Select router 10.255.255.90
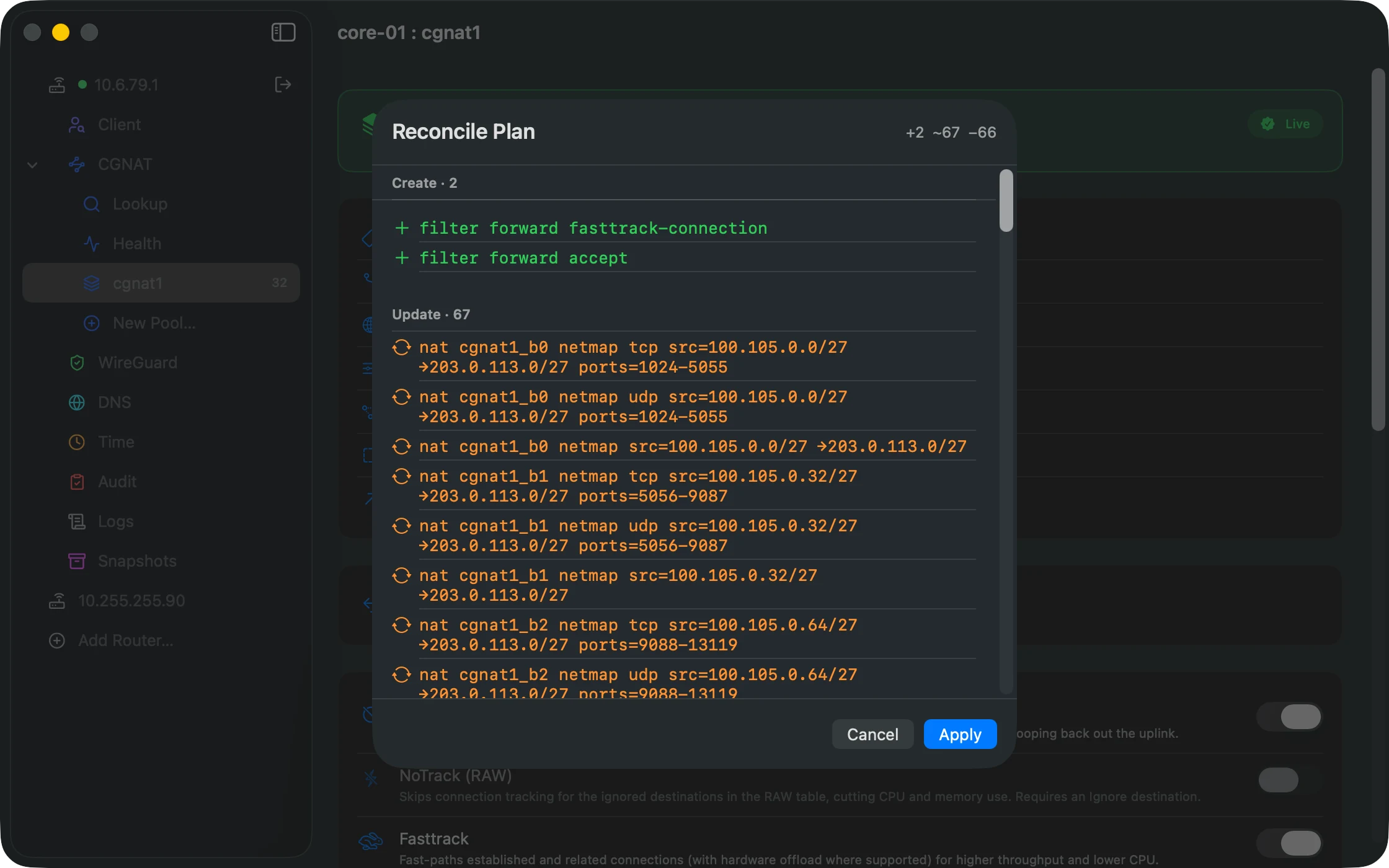Screen dimensions: 1389x868 coord(161,601)
